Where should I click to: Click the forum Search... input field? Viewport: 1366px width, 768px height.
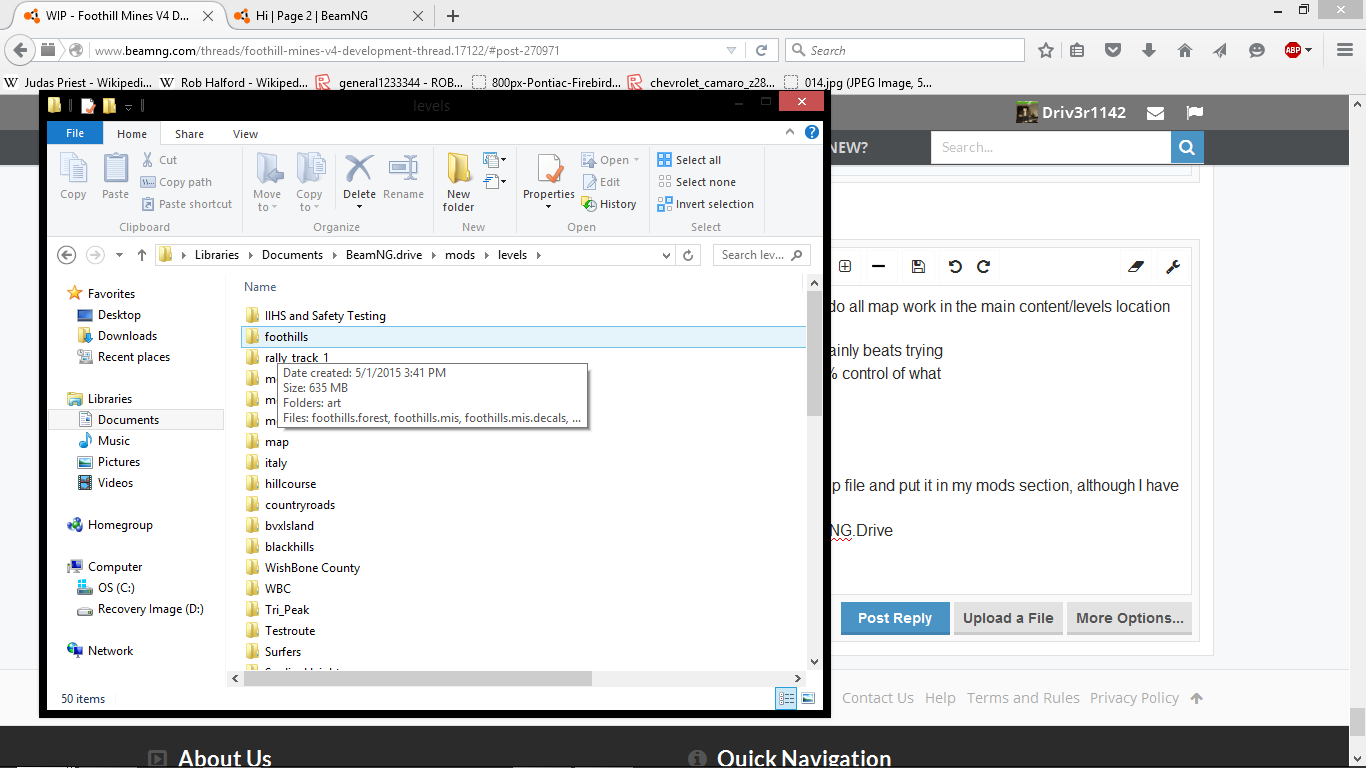pyautogui.click(x=1051, y=147)
